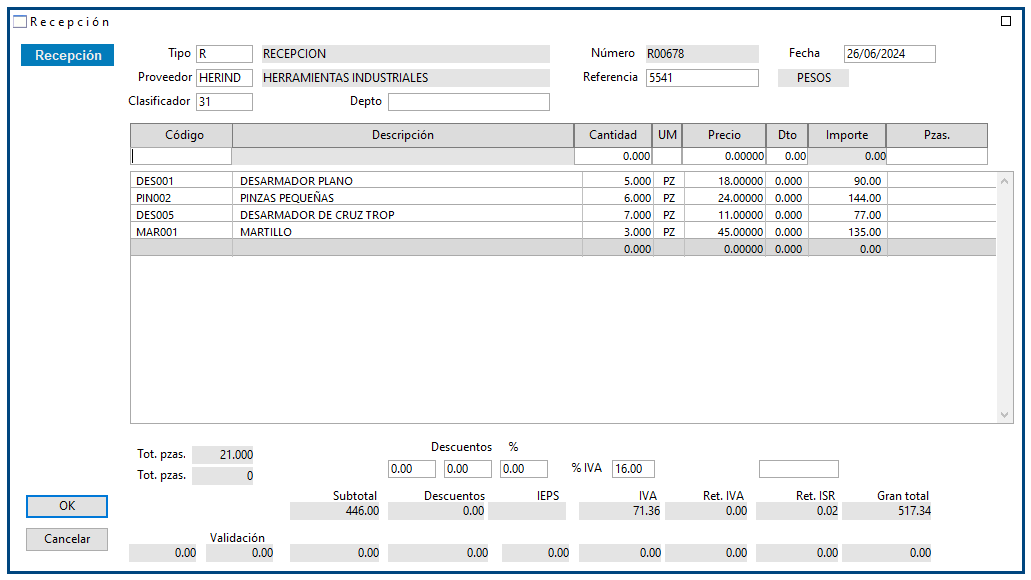Click the scroll down arrow of the item list
This screenshot has height=580, width=1031.
(1005, 414)
